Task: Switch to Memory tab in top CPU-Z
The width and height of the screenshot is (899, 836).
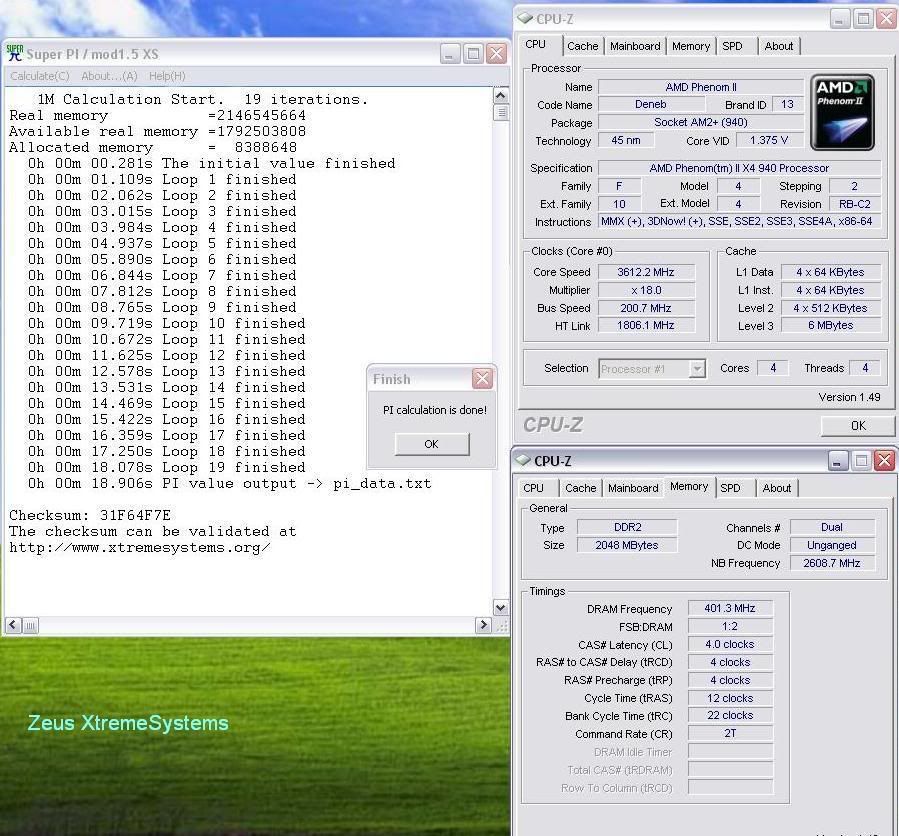Action: coord(691,46)
